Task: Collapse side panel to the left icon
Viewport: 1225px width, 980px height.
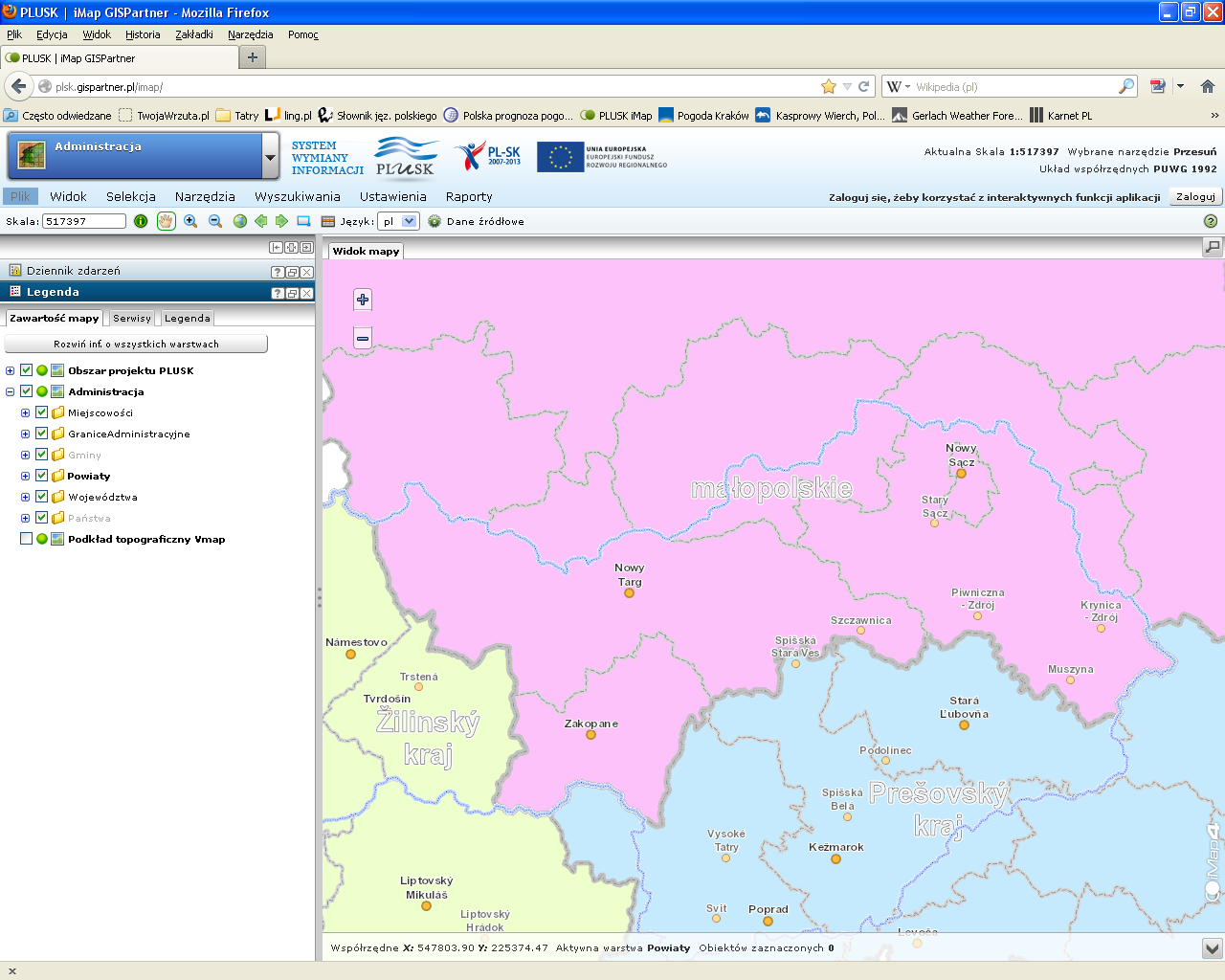Action: [277, 247]
